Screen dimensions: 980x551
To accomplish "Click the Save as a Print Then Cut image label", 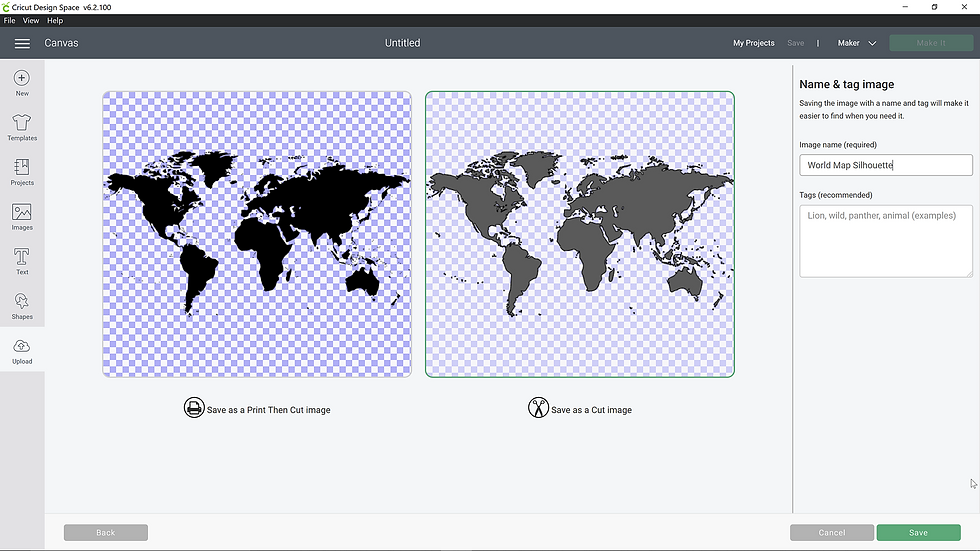I will coord(269,410).
